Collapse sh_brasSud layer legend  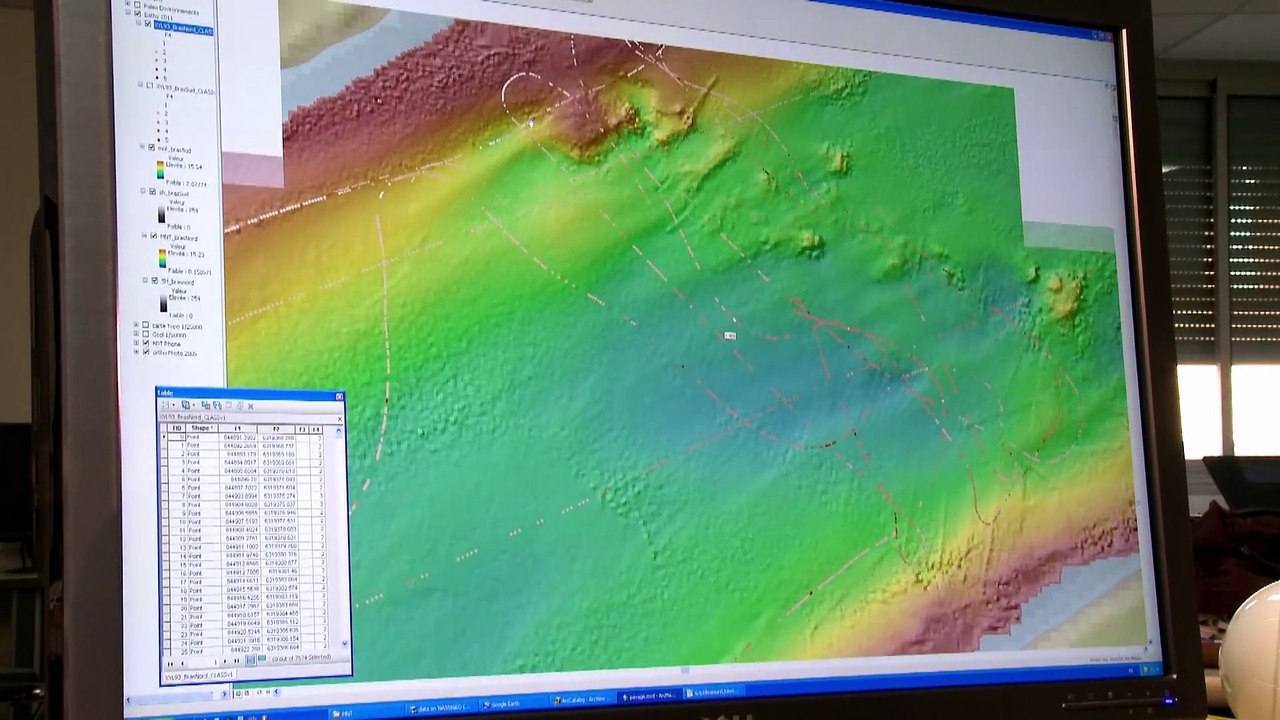143,191
